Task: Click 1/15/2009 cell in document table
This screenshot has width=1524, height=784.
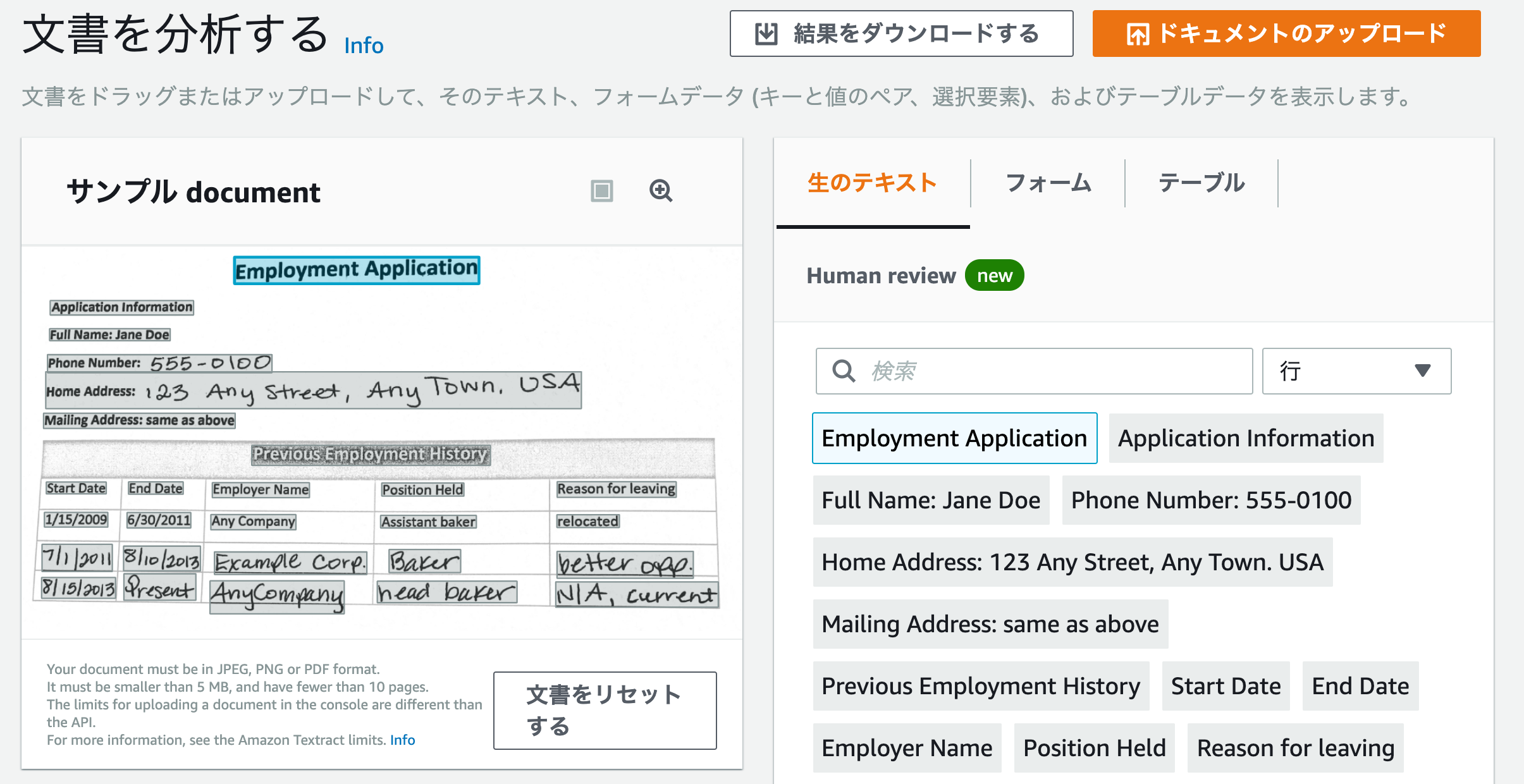Action: 76,520
